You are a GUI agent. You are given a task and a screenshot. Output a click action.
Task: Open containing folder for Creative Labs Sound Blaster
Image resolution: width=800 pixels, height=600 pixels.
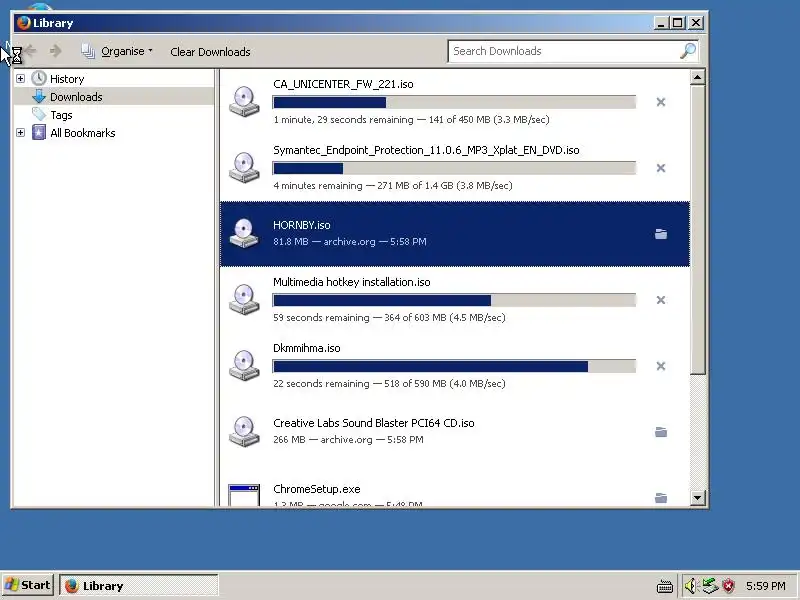coord(661,432)
